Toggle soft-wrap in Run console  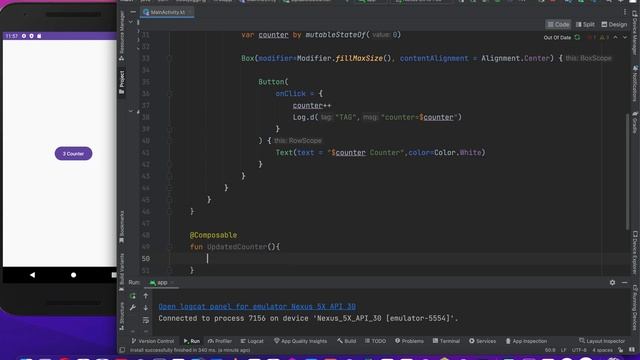pos(146,320)
